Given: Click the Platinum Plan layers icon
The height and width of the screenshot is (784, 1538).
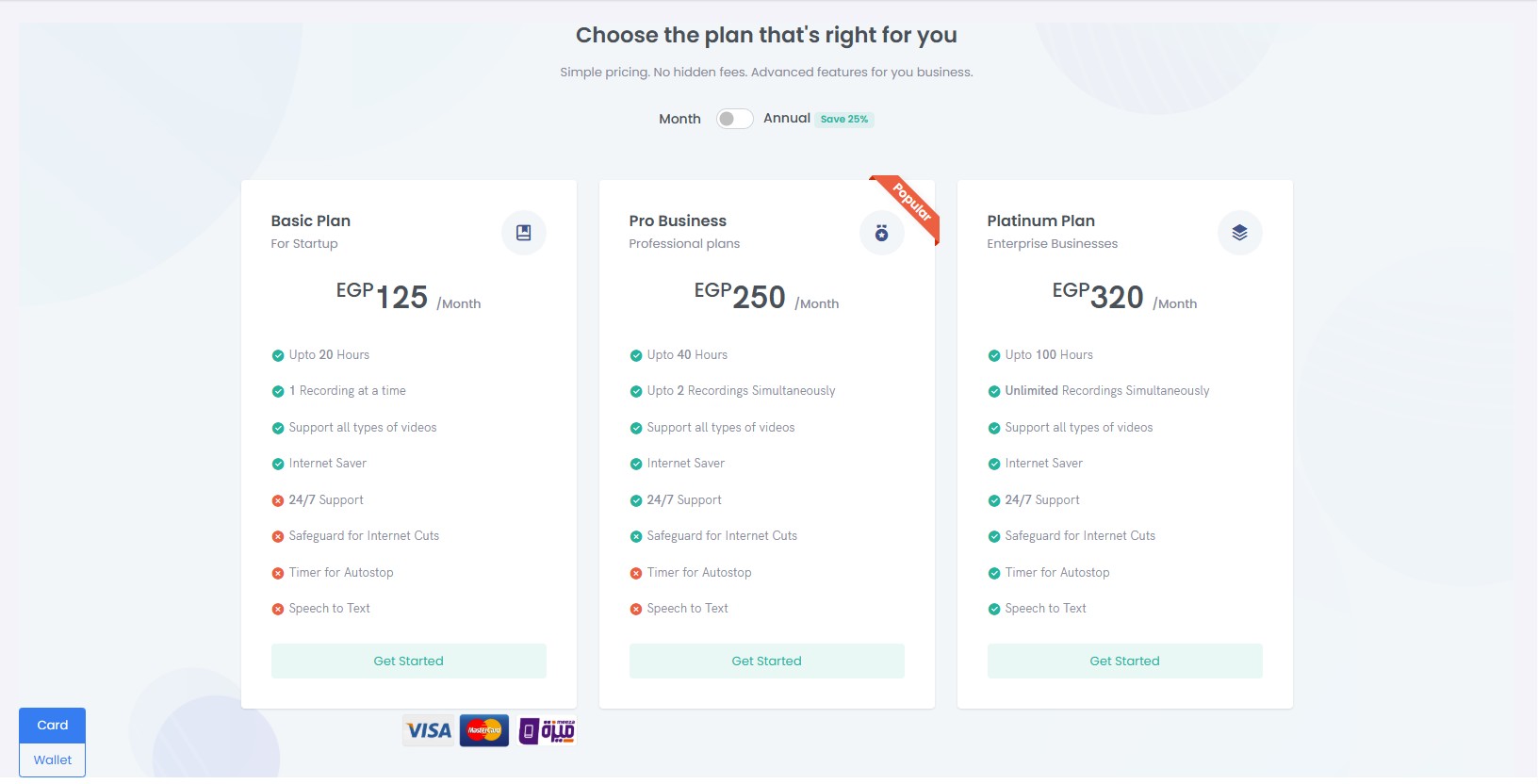Looking at the screenshot, I should [1239, 233].
